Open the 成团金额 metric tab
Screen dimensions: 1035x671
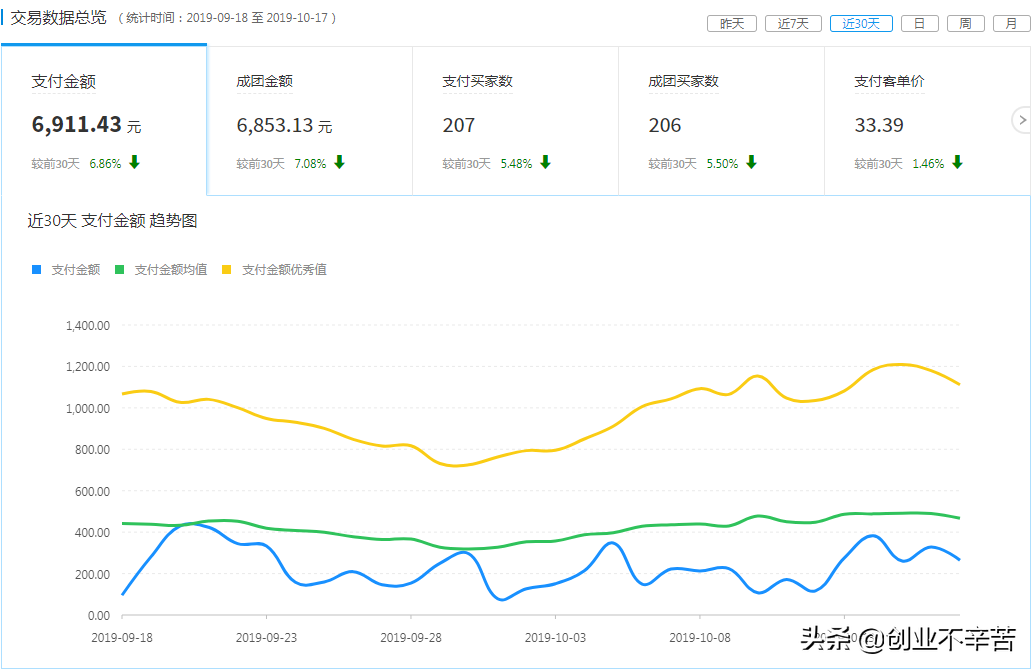(x=310, y=120)
